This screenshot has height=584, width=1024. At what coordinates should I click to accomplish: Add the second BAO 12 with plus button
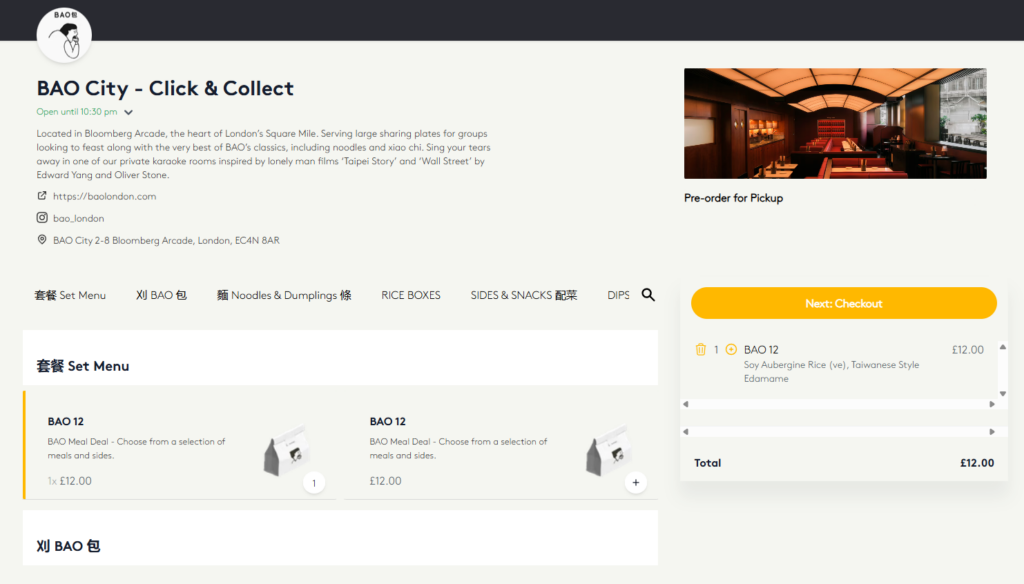tap(635, 482)
